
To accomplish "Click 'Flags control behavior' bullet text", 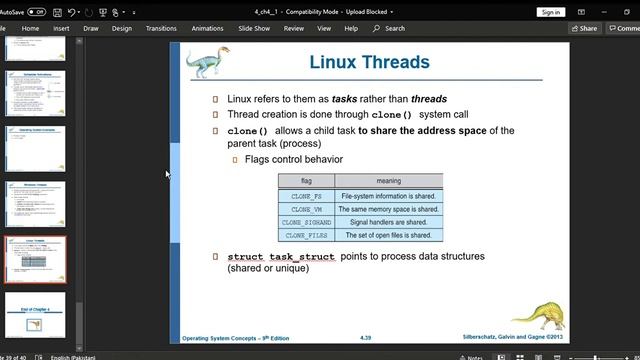I will point(294,159).
